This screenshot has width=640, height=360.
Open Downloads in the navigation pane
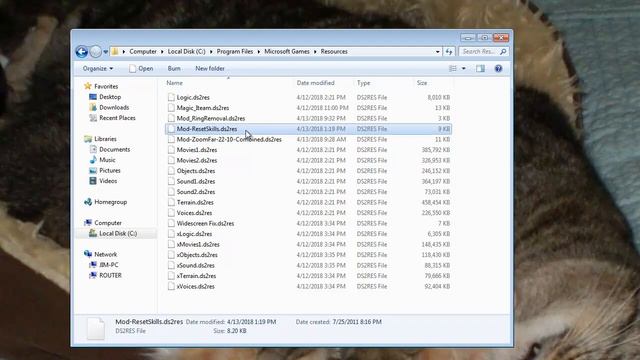pyautogui.click(x=114, y=107)
